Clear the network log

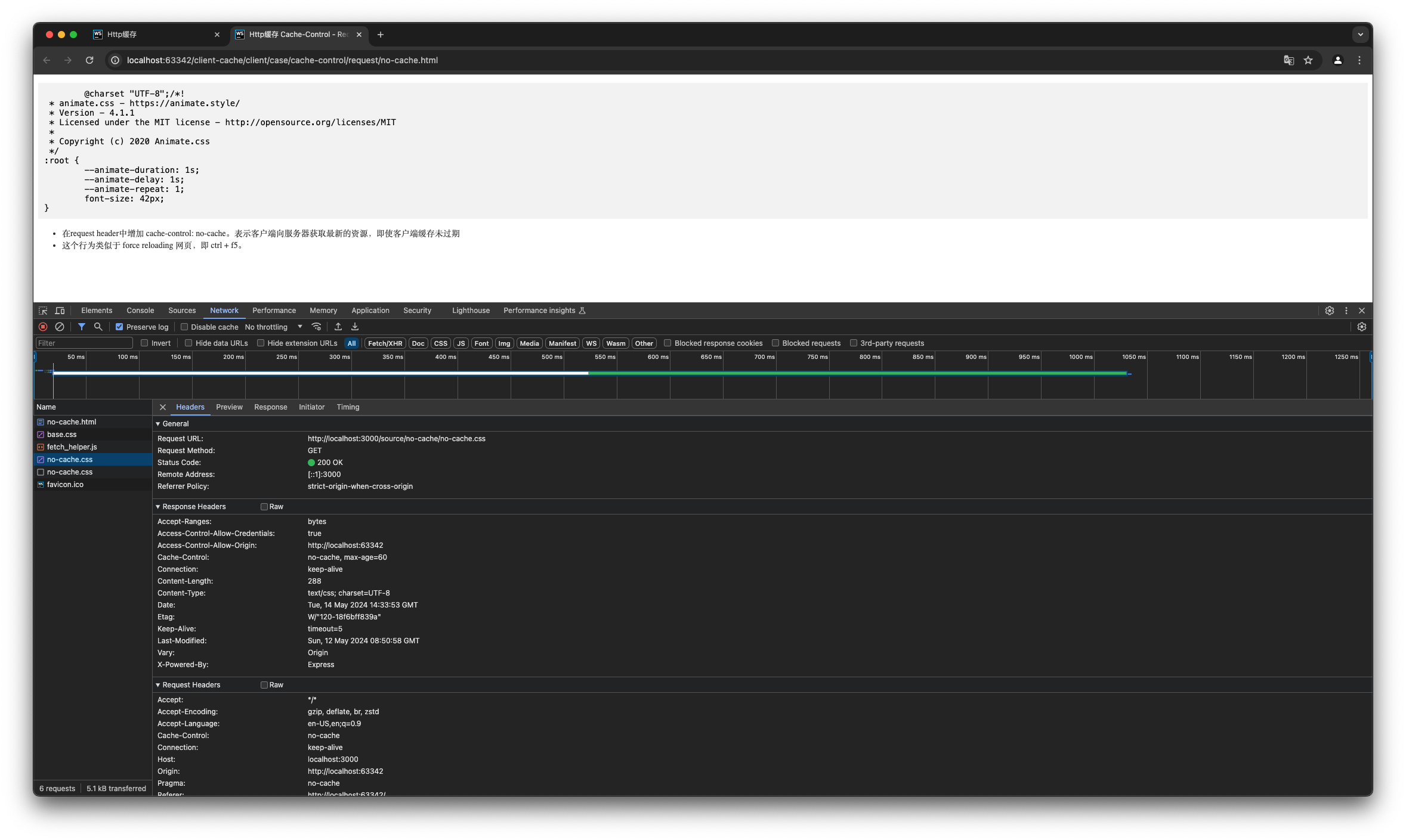click(x=60, y=327)
